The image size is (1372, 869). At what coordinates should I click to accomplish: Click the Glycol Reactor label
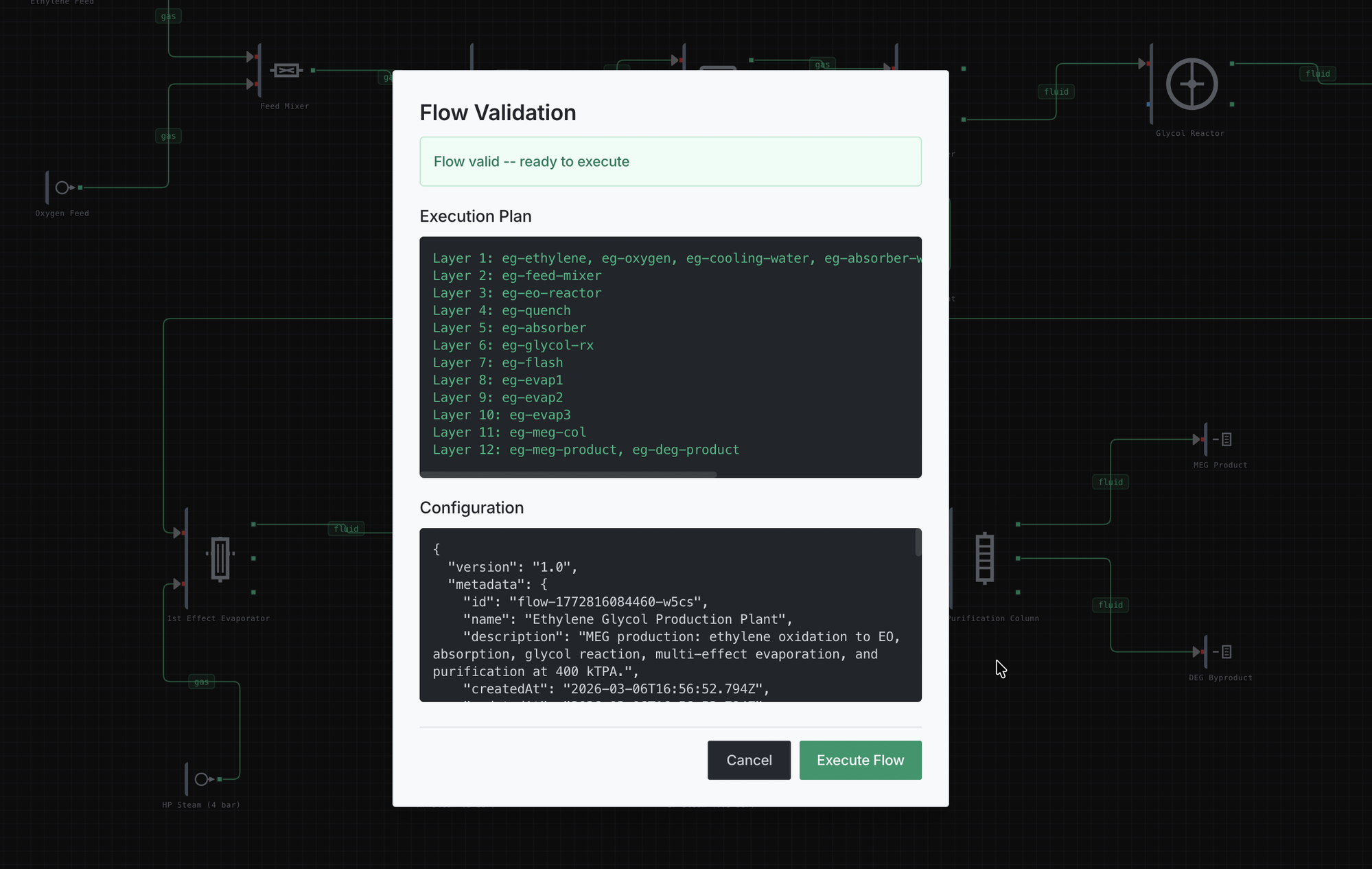1190,133
